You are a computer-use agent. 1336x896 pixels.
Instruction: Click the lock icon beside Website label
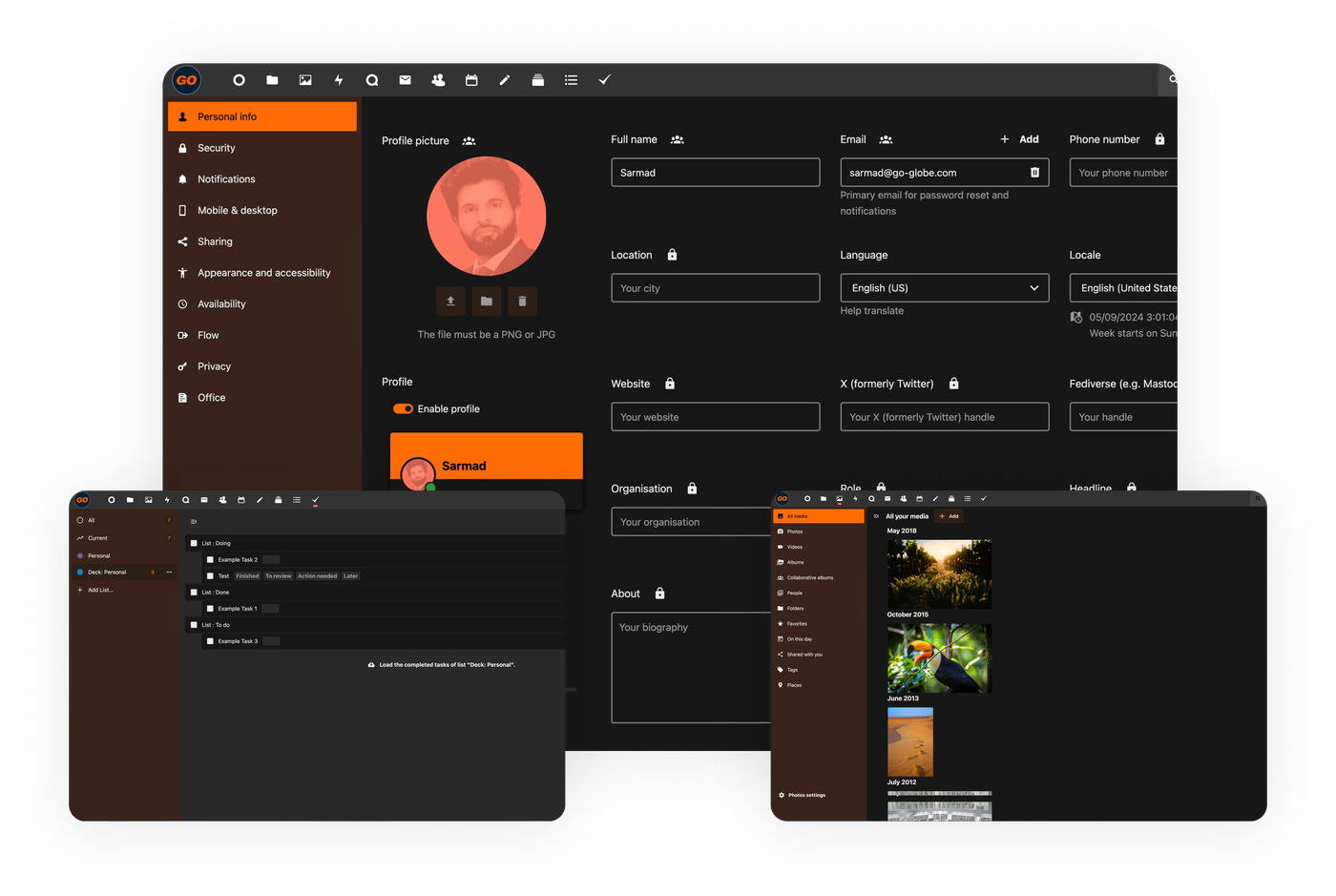click(670, 384)
